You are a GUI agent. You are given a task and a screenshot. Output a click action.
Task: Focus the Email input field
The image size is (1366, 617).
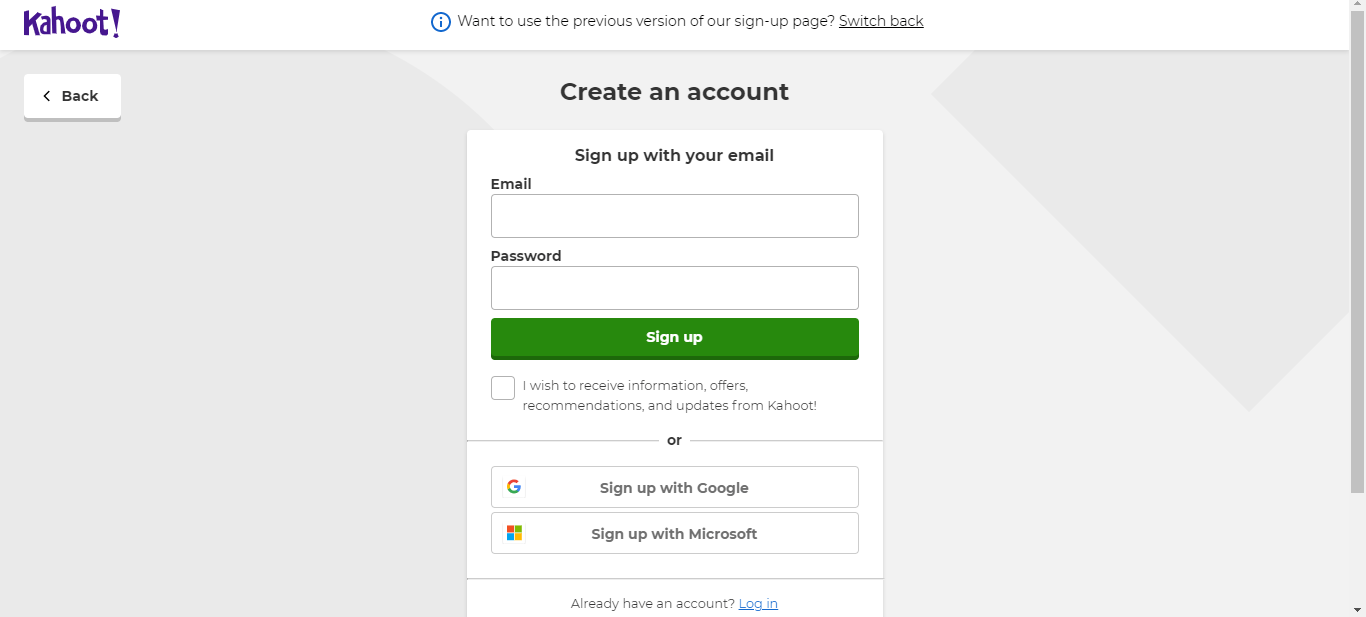point(674,216)
